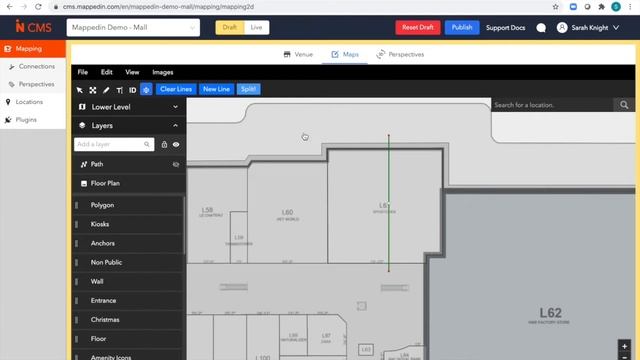Viewport: 640px width, 360px height.
Task: Go back in the browser
Action: click(10, 7)
